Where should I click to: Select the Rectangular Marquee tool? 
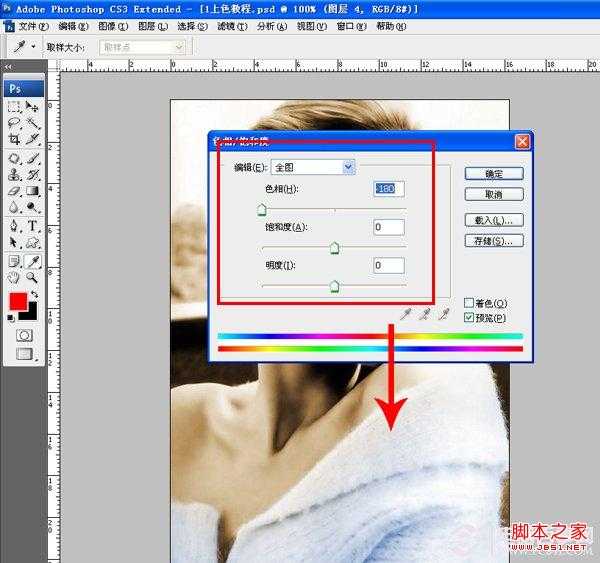[x=14, y=106]
